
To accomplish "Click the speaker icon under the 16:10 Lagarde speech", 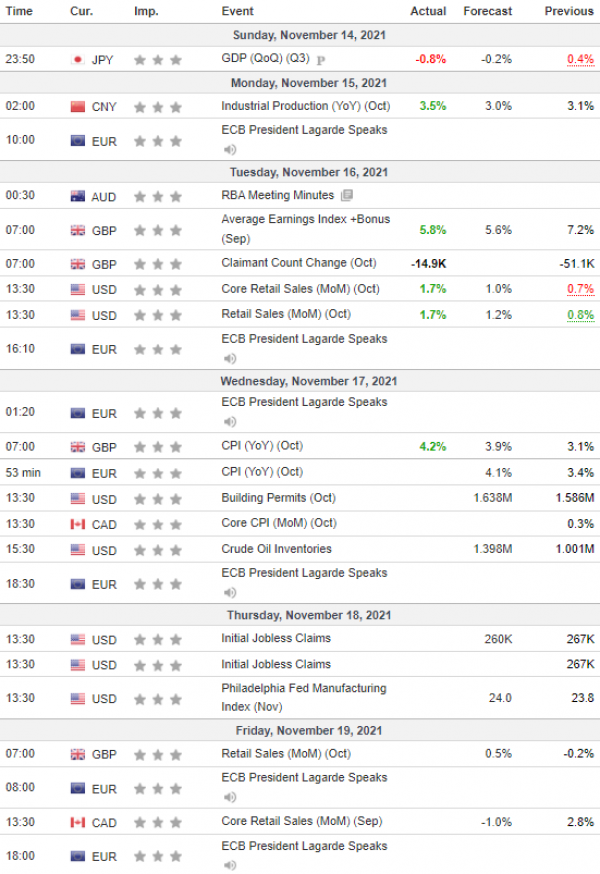I will click(230, 358).
